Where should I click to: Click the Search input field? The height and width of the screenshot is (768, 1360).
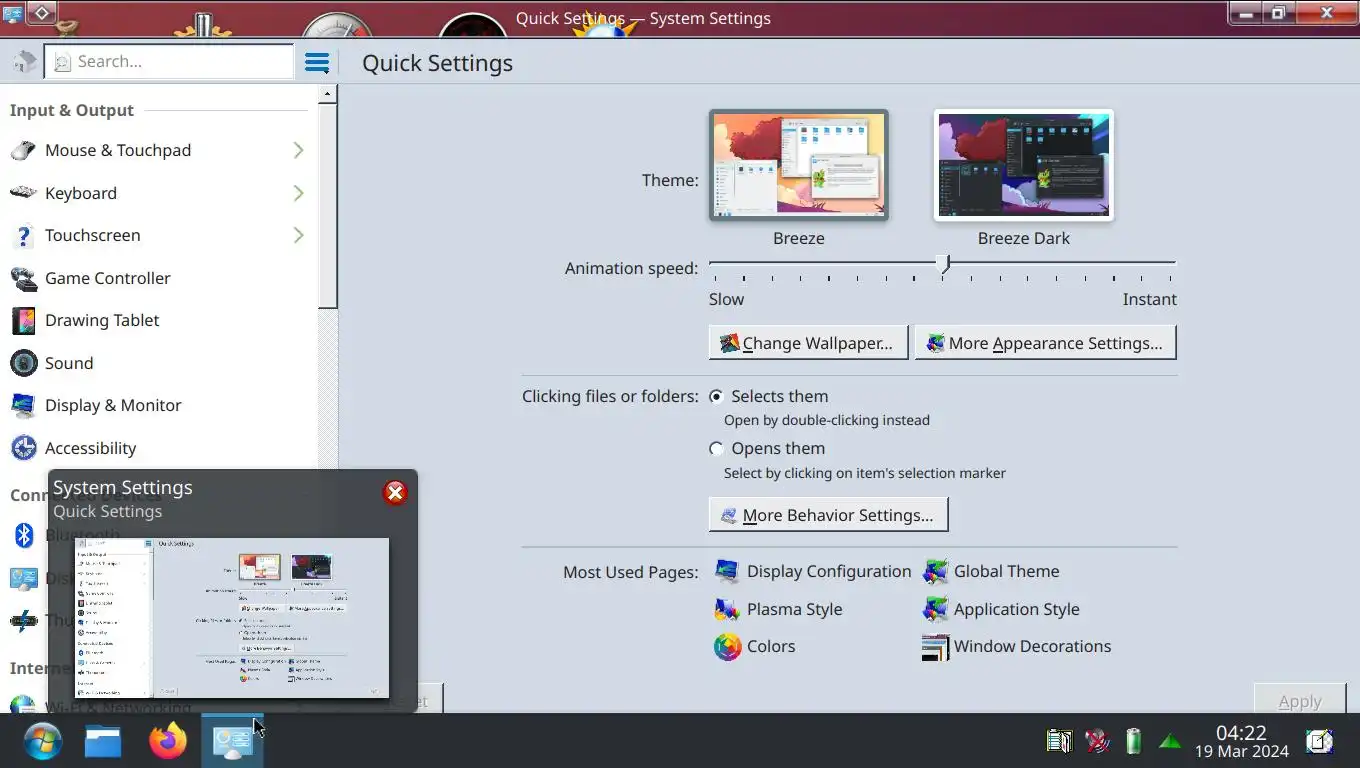pos(169,62)
